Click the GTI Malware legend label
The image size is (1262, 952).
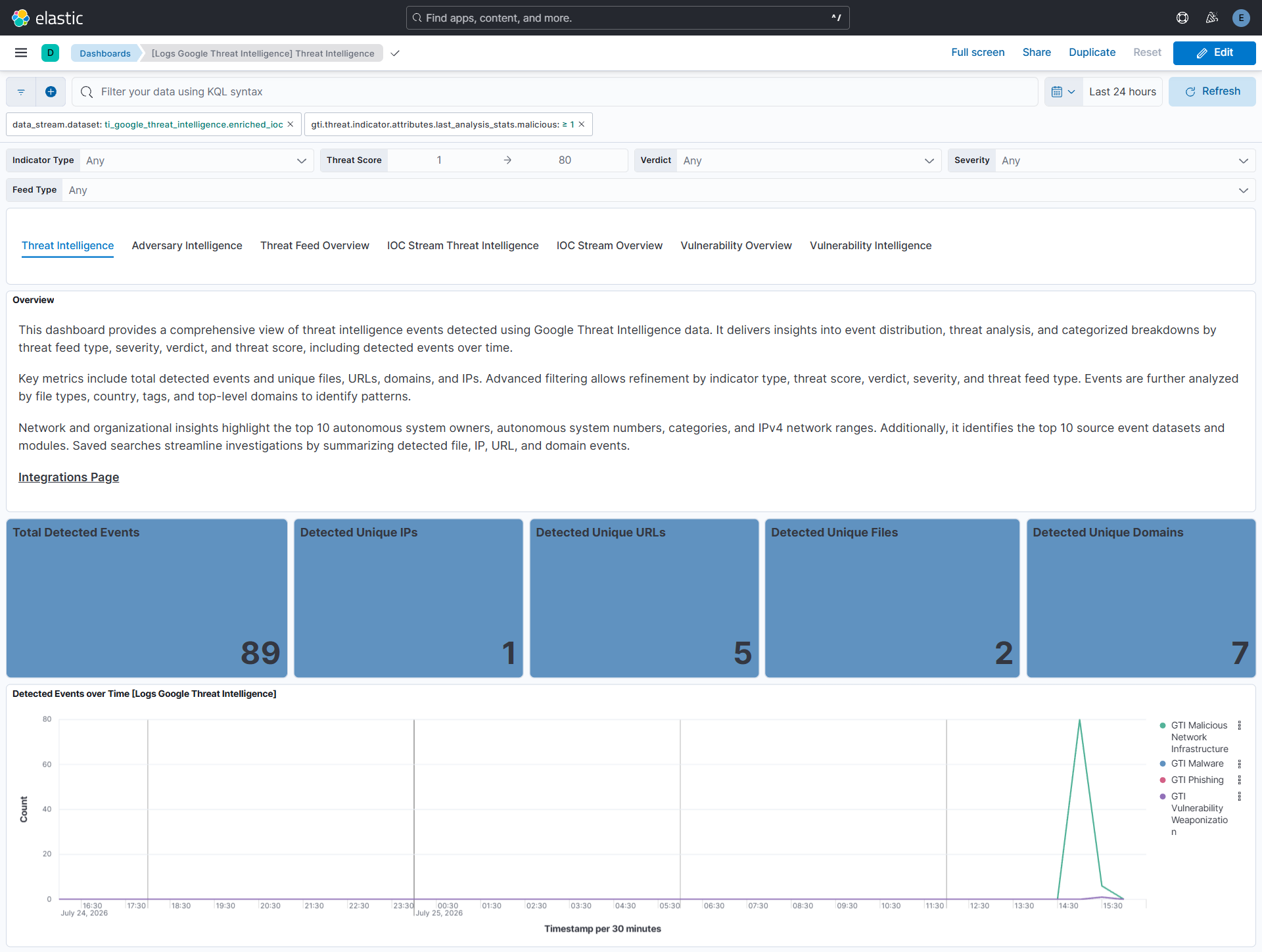click(1197, 763)
